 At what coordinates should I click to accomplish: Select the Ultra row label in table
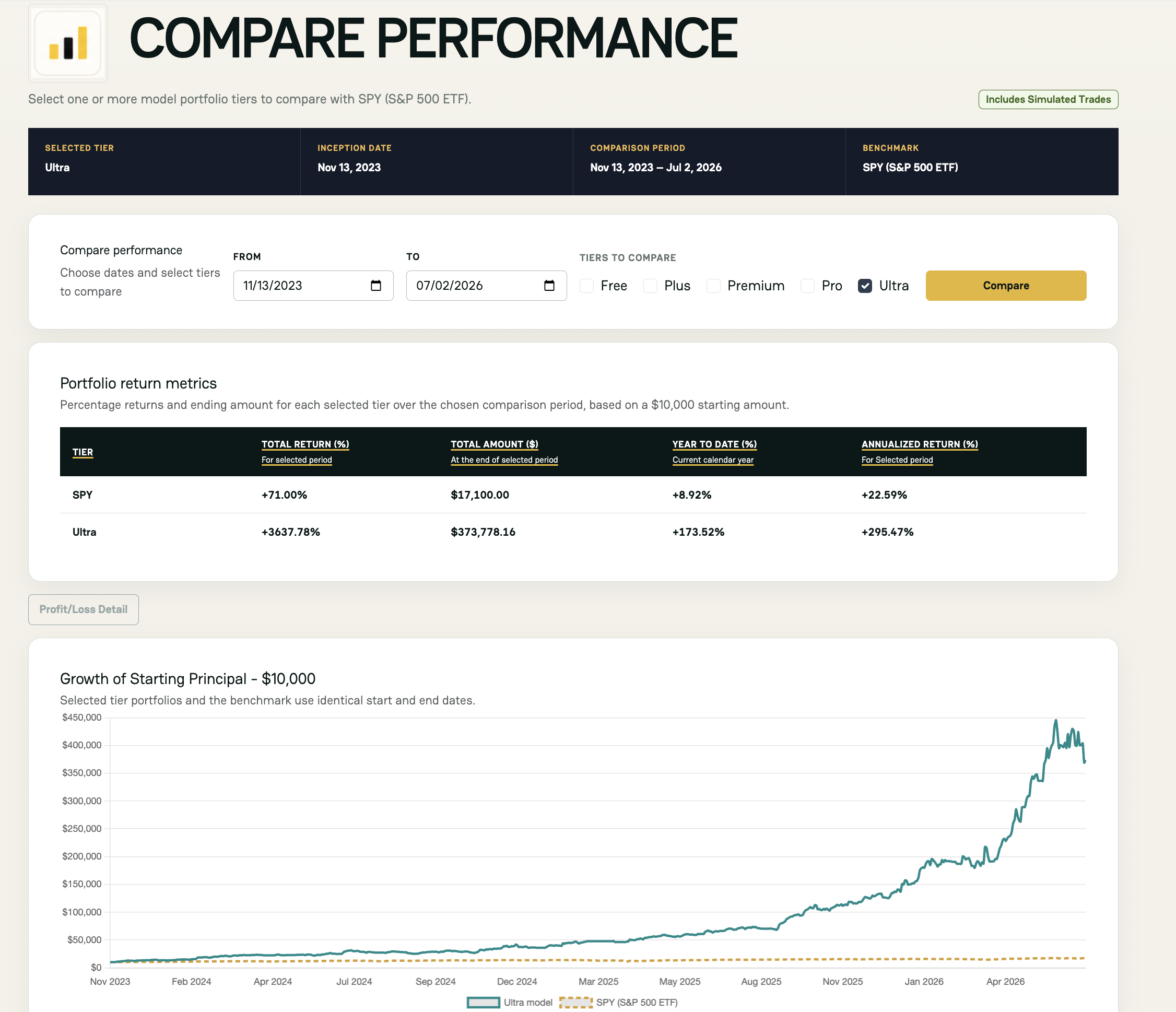[84, 533]
